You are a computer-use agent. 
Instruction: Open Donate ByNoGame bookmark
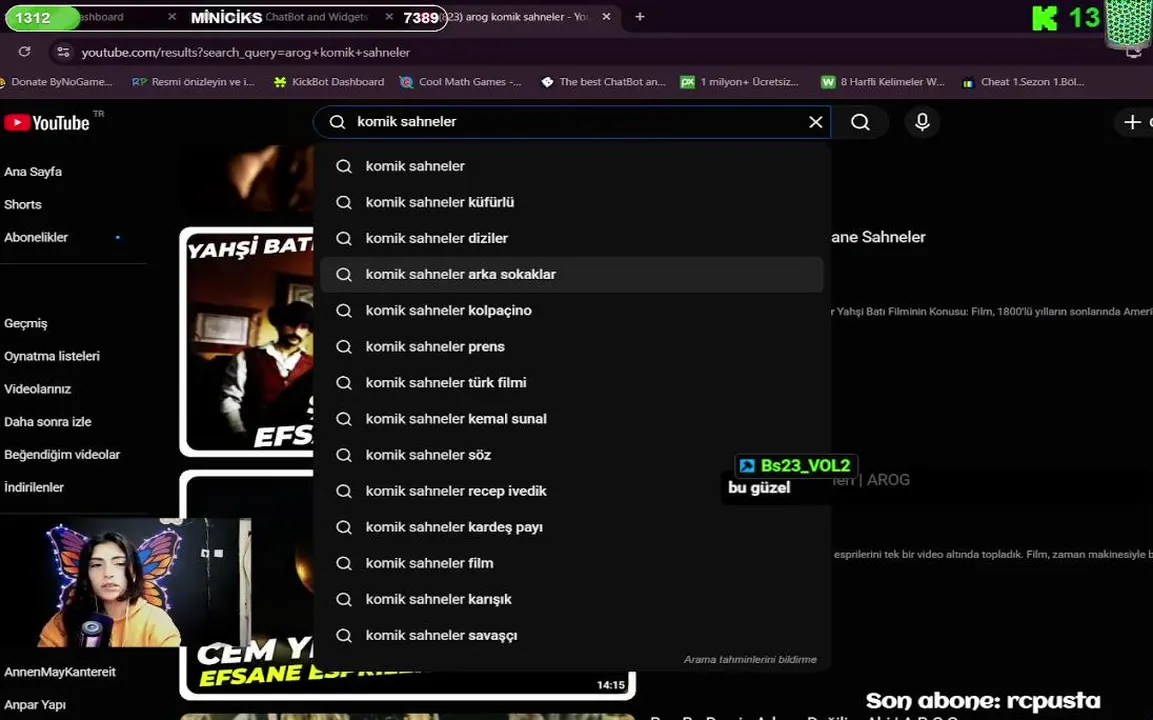pos(57,82)
